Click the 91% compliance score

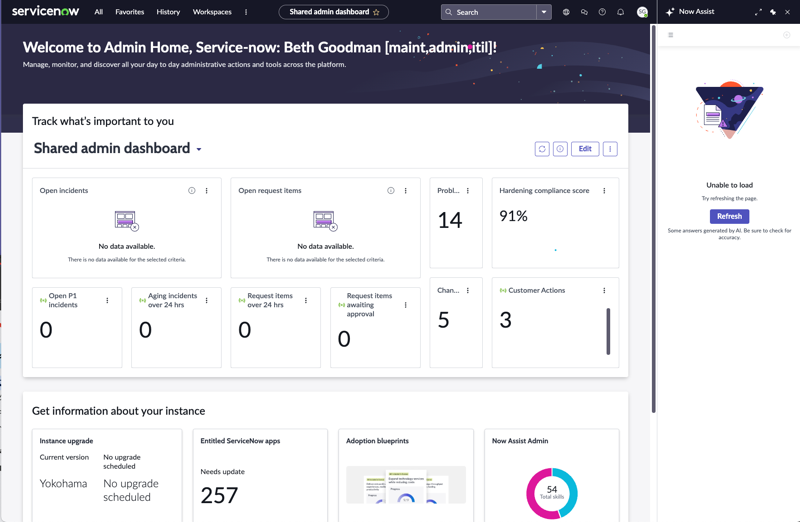[x=513, y=216]
